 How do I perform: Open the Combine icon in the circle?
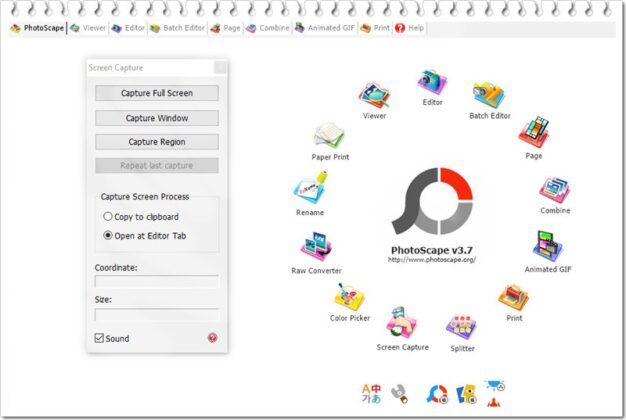click(555, 190)
